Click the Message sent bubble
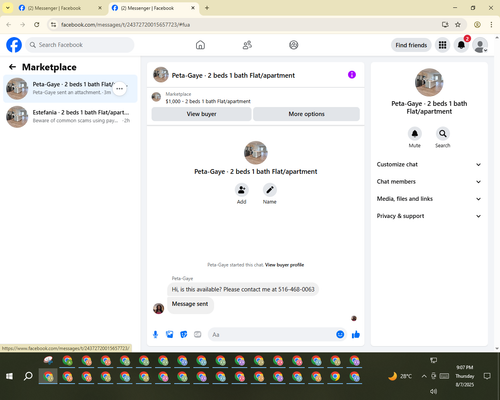Viewport: 500px width, 400px height. pyautogui.click(x=190, y=305)
